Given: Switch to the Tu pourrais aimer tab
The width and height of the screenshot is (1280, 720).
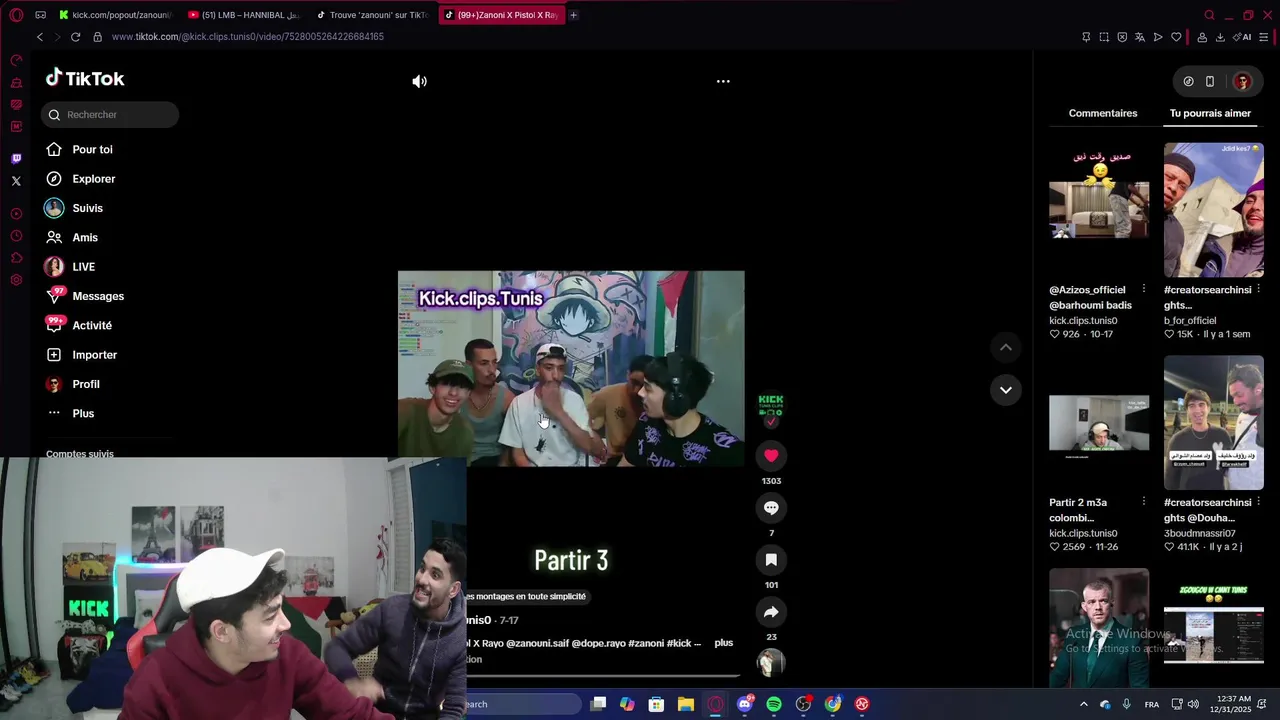Looking at the screenshot, I should pos(1210,113).
